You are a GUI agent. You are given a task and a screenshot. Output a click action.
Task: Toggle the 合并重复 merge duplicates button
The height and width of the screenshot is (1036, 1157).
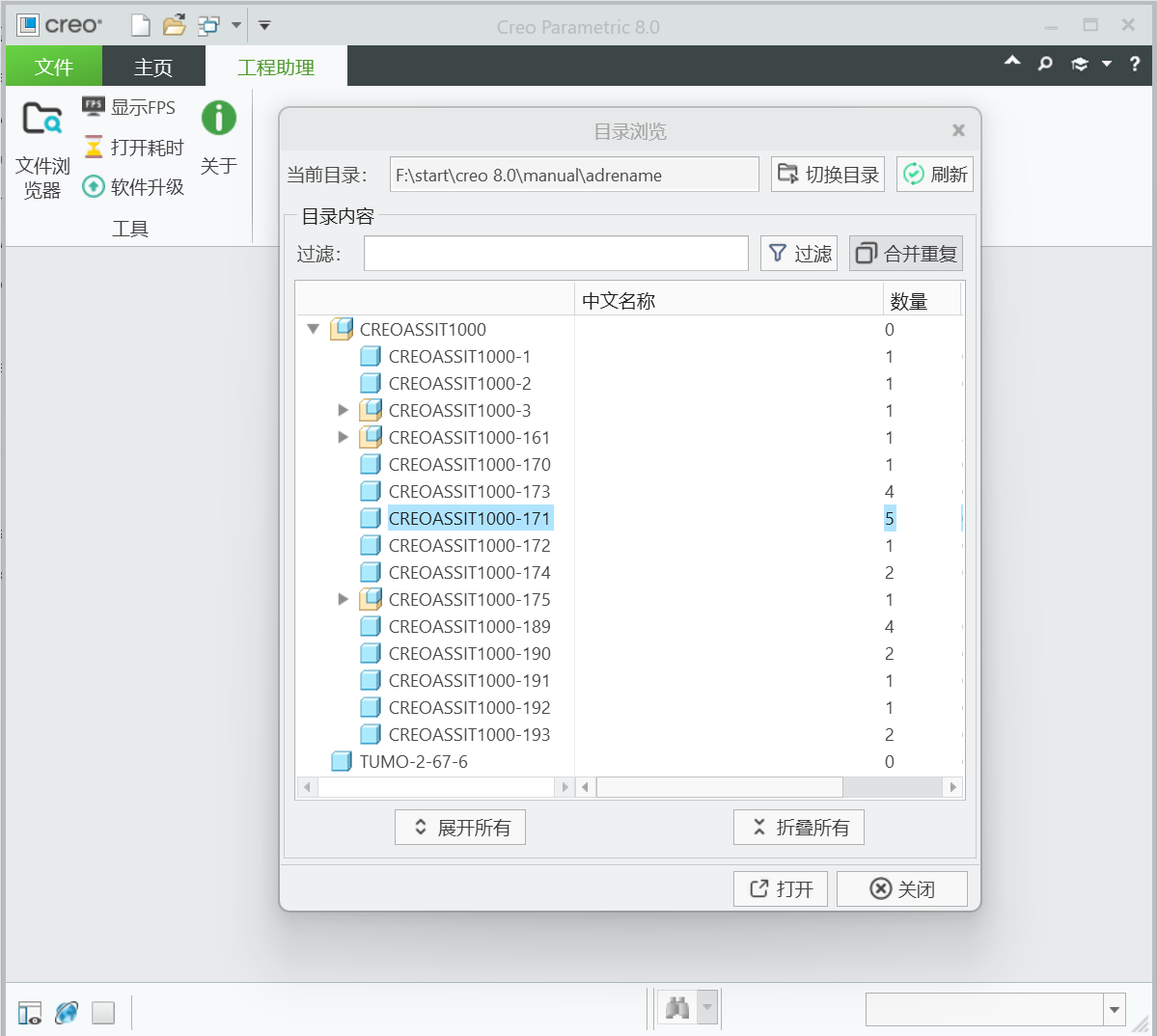click(906, 254)
